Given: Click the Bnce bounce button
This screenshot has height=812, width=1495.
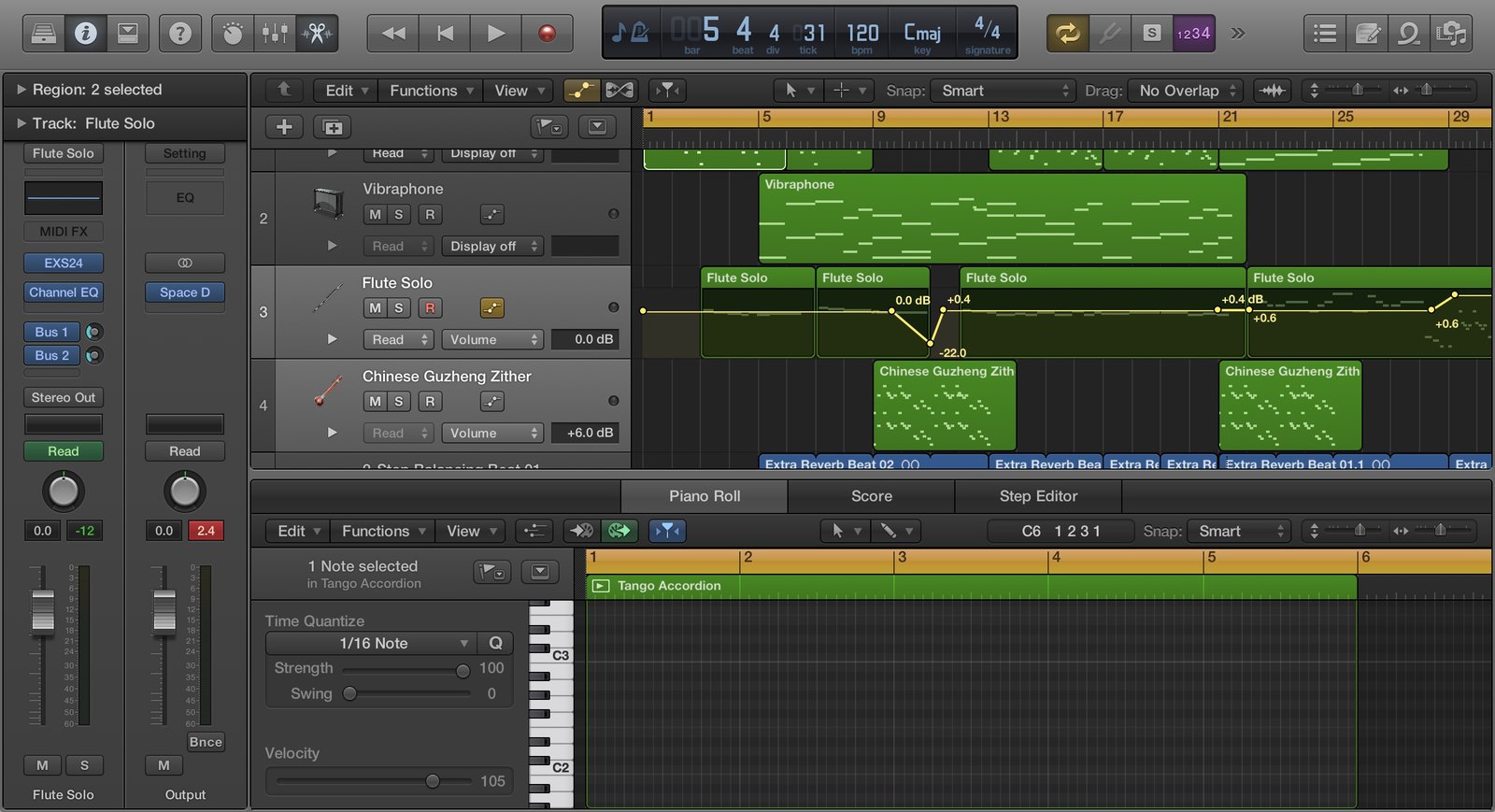Looking at the screenshot, I should (x=206, y=742).
